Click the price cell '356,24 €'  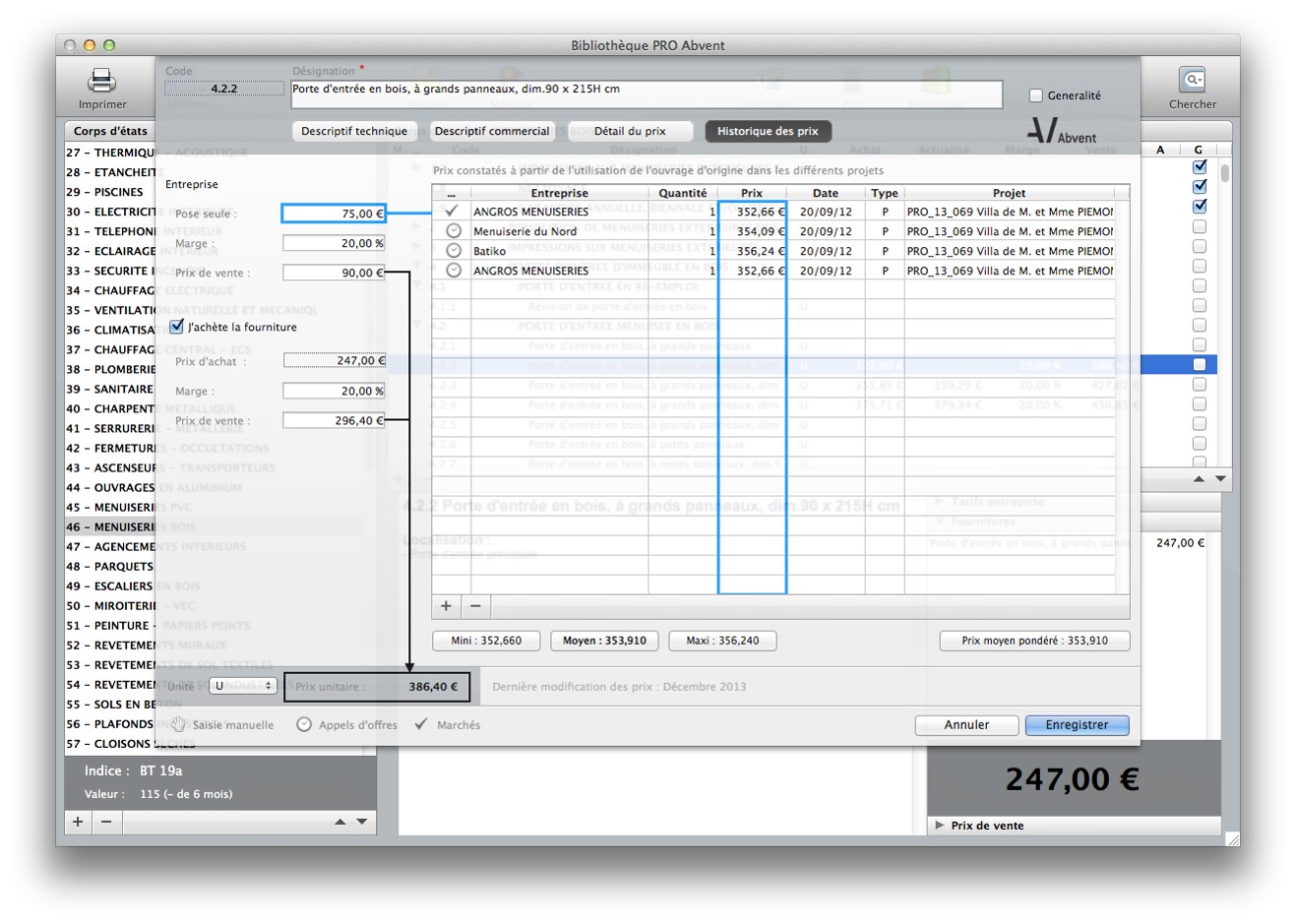(753, 251)
